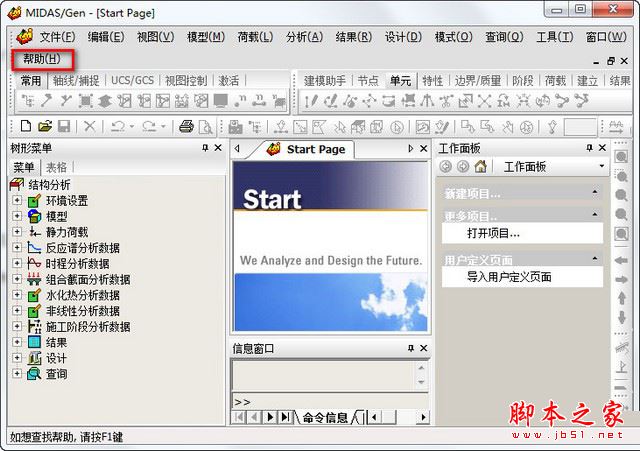Open the 帮助(H) menu

pos(42,59)
